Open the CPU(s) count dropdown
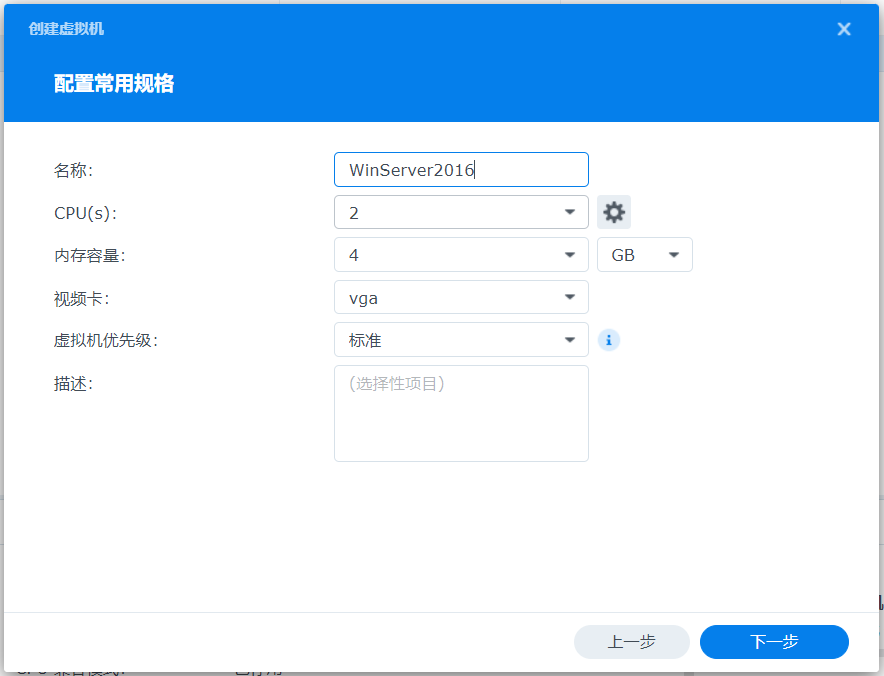 pos(460,212)
